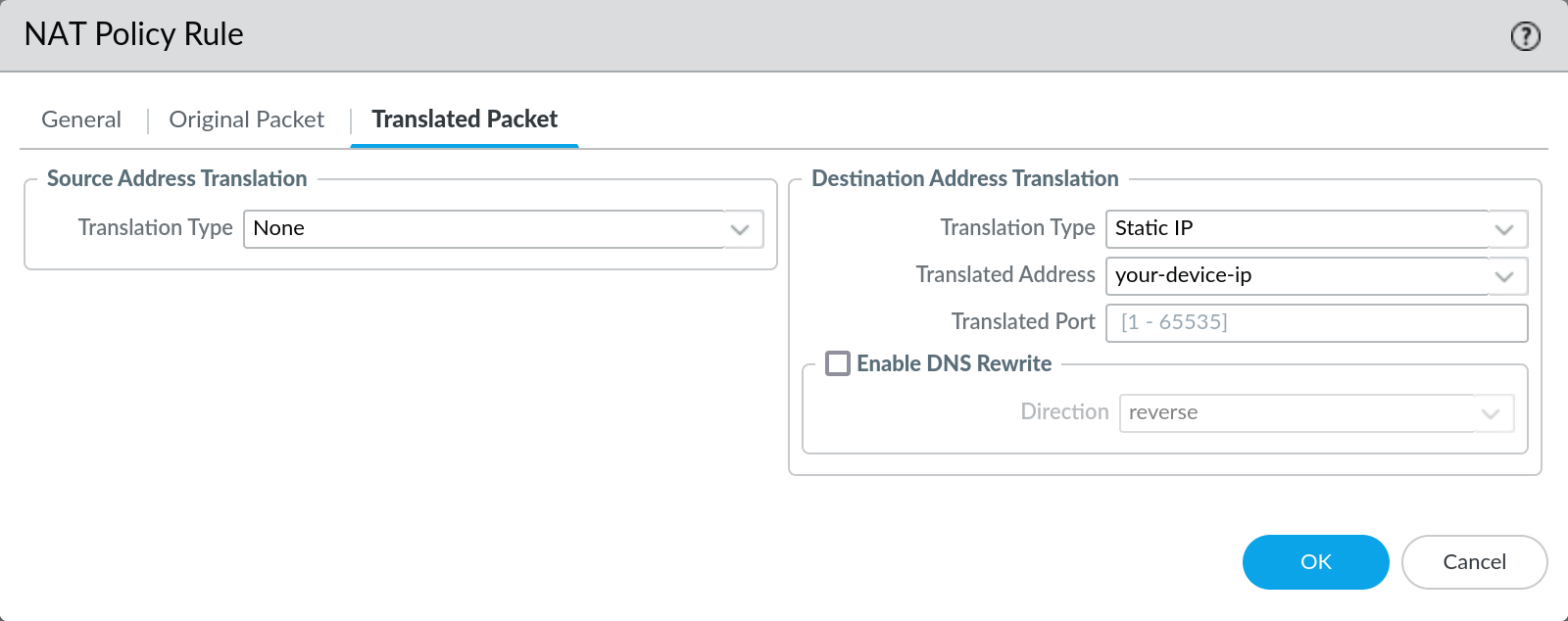1568x621 pixels.
Task: Expand Source Translation Type dropdown arrow
Action: 740,229
